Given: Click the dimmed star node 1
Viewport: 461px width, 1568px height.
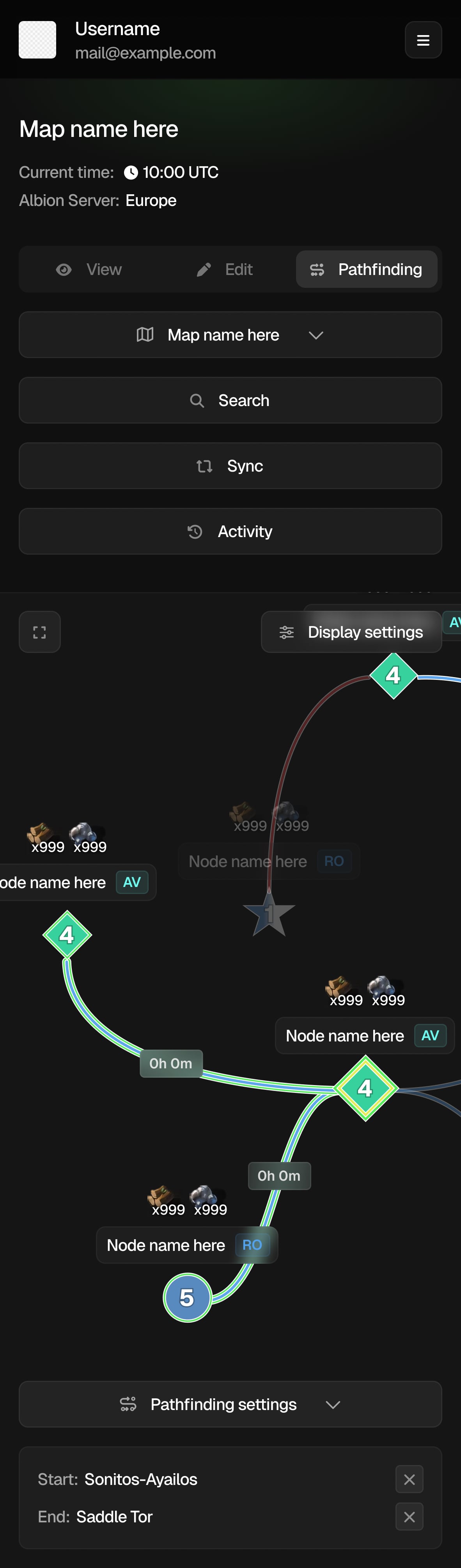Looking at the screenshot, I should [x=269, y=913].
